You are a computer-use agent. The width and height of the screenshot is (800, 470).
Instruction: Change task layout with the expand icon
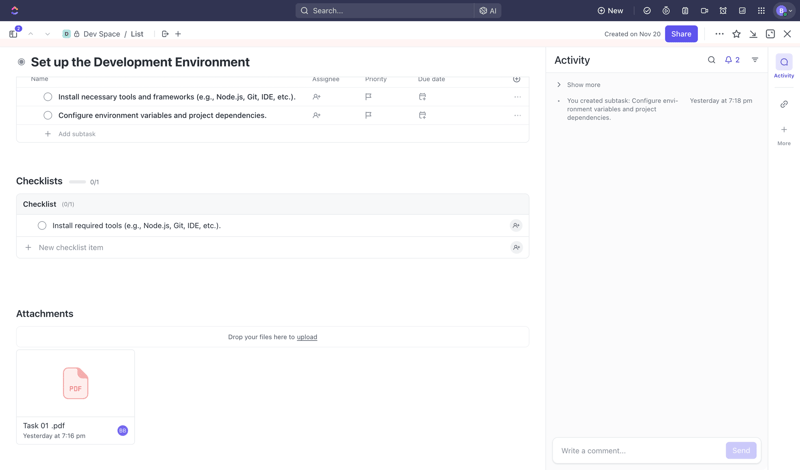coord(770,34)
